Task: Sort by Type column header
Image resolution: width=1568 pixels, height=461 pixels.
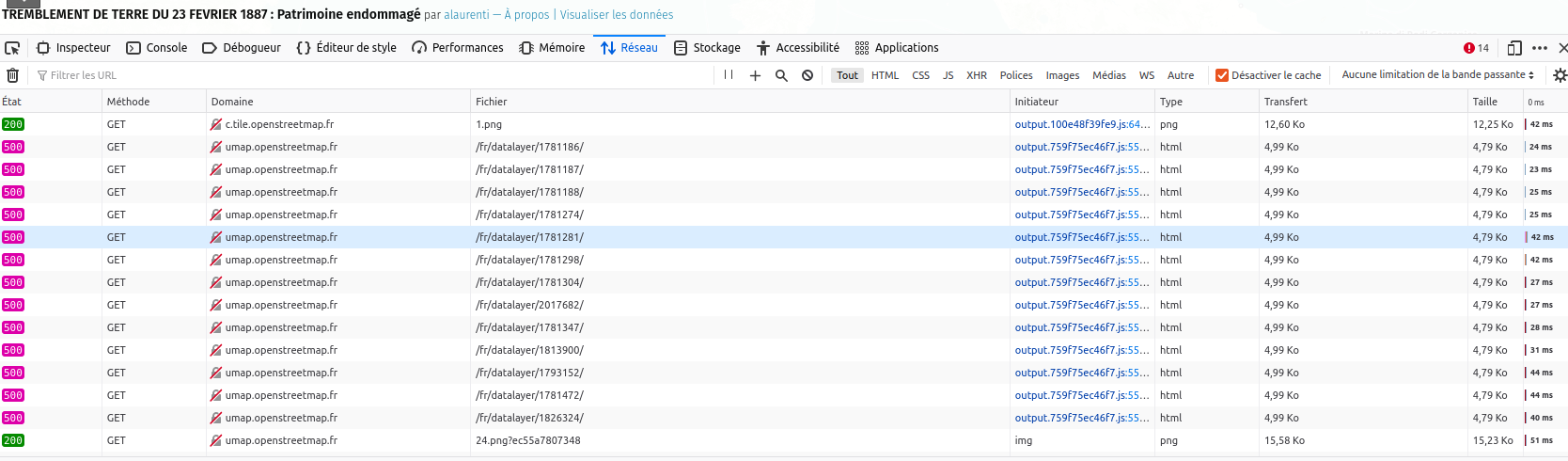Action: click(x=1207, y=102)
